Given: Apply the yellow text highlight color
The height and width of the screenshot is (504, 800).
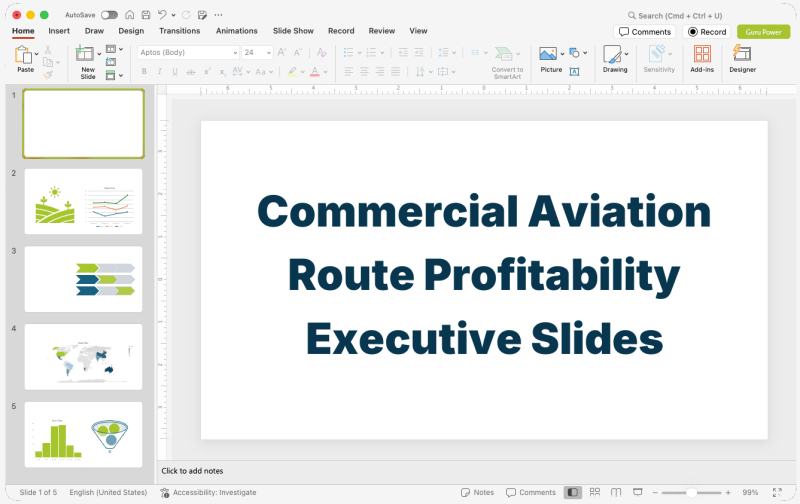Looking at the screenshot, I should [292, 72].
